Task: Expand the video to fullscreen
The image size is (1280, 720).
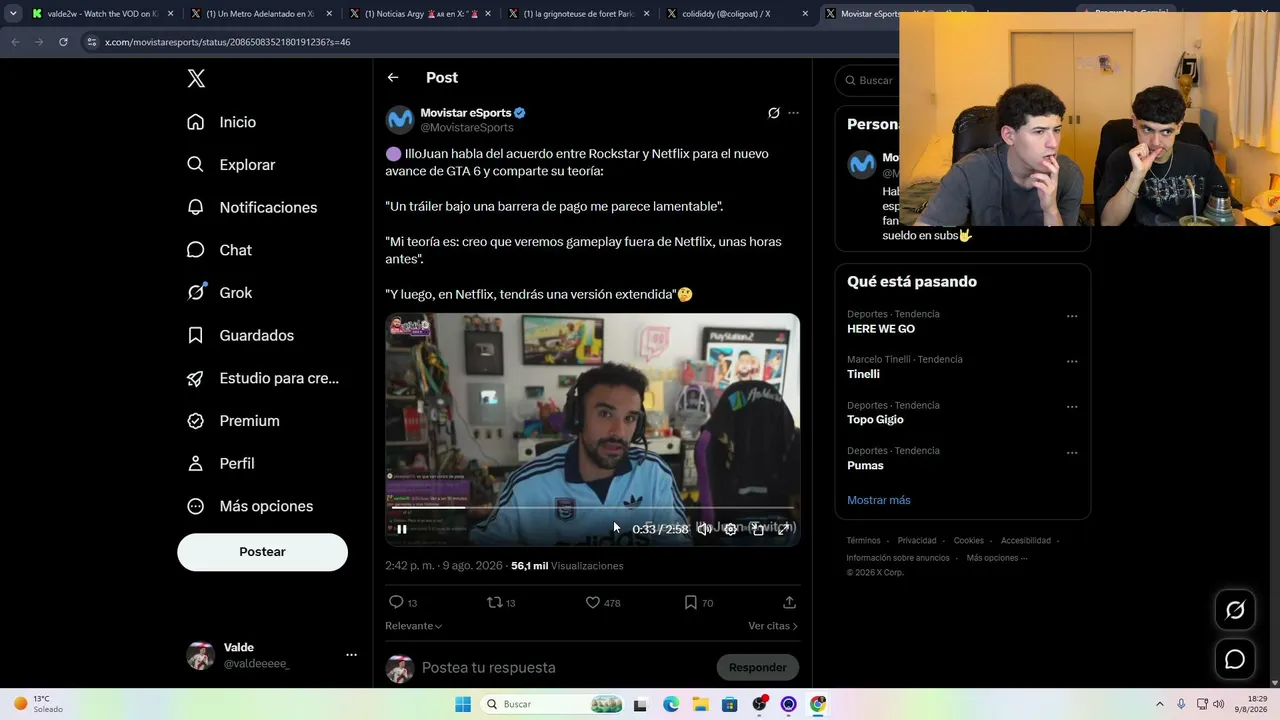Action: [x=784, y=529]
